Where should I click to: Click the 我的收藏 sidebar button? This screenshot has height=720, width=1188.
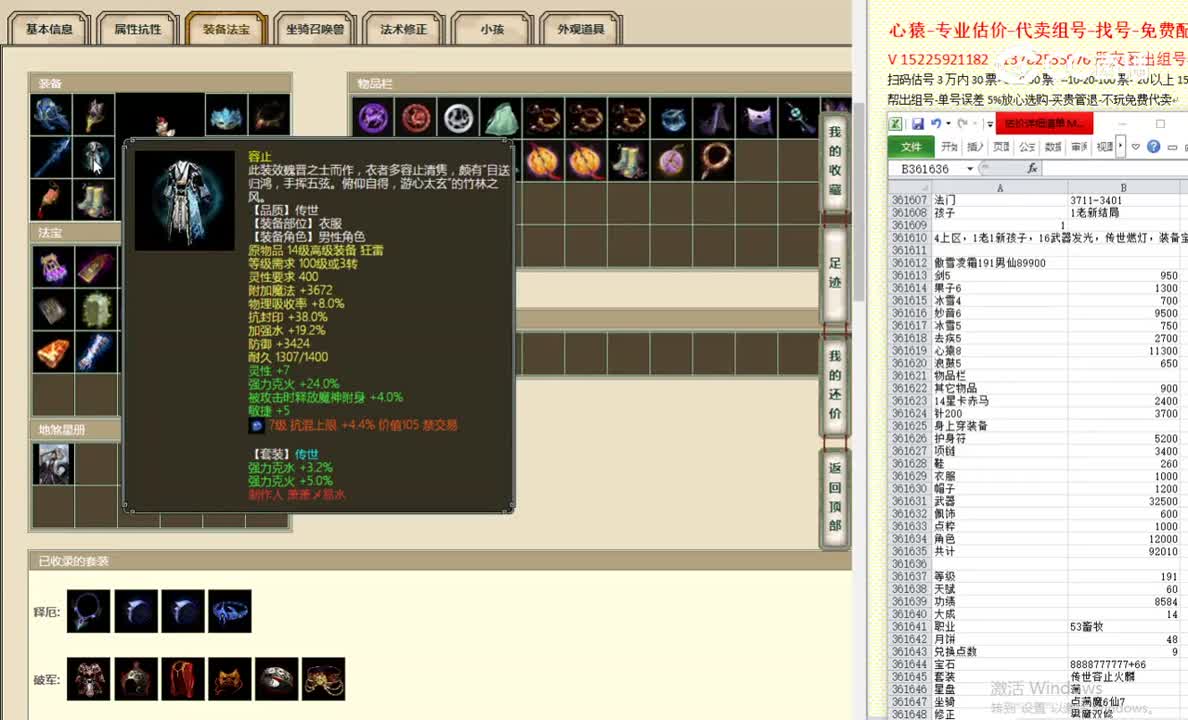835,145
